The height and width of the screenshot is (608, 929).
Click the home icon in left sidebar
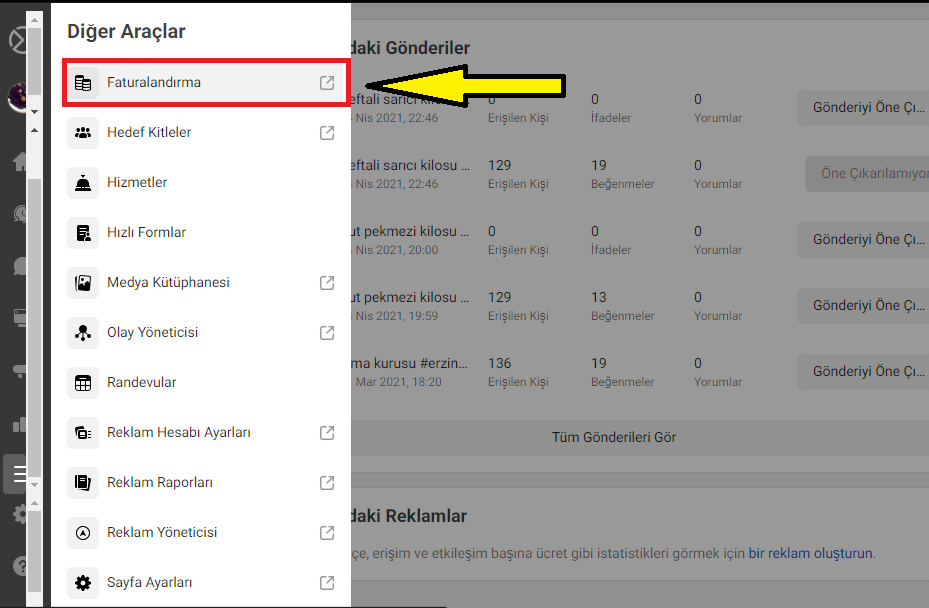(x=20, y=161)
